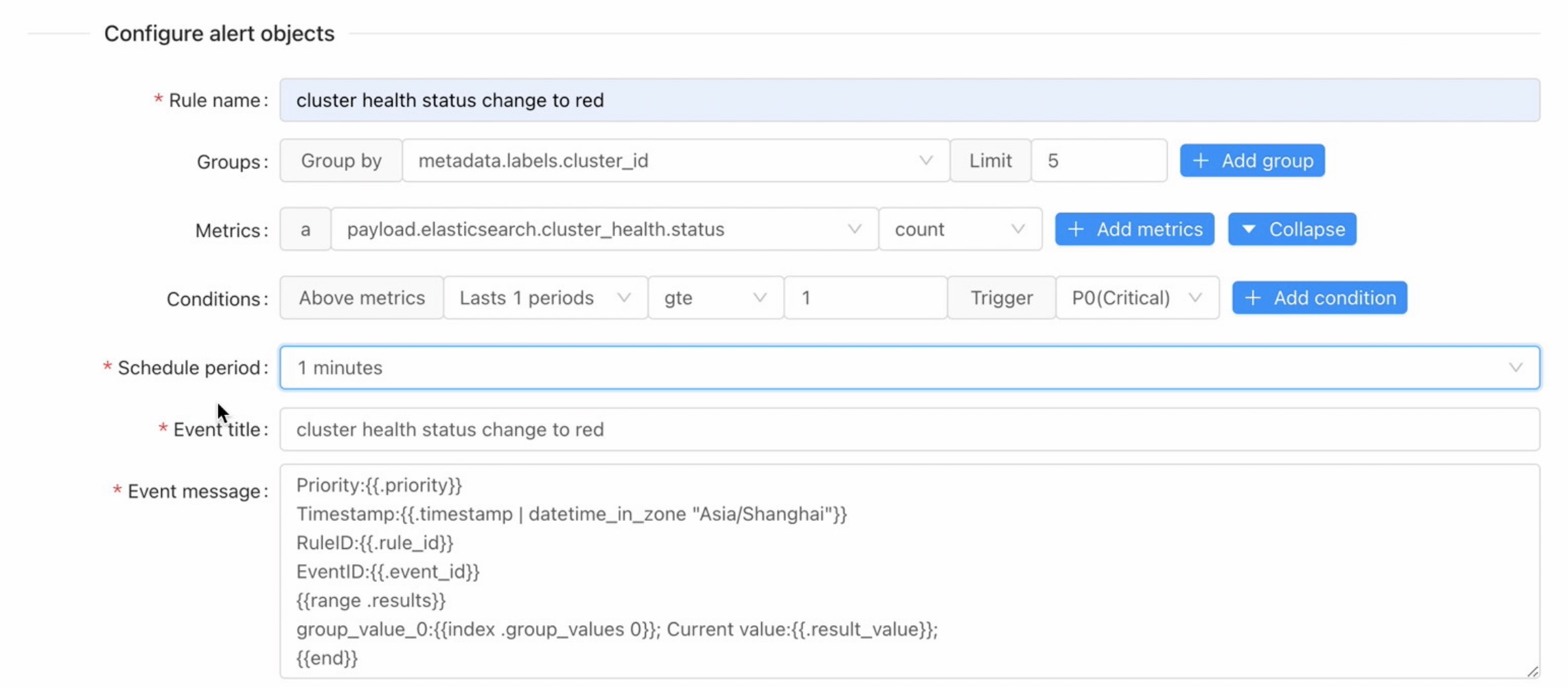Expand the Schedule period dropdown
This screenshot has width=1568, height=687.
pos(909,368)
